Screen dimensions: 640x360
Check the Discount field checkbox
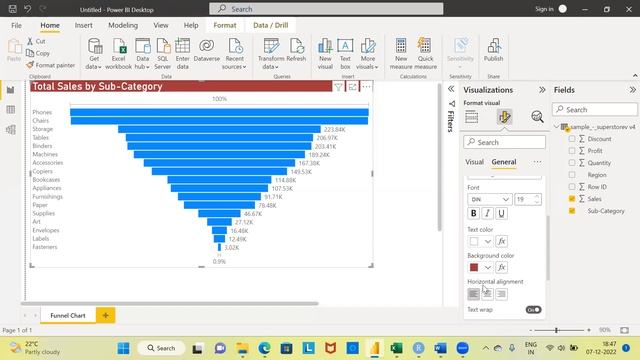tap(572, 139)
